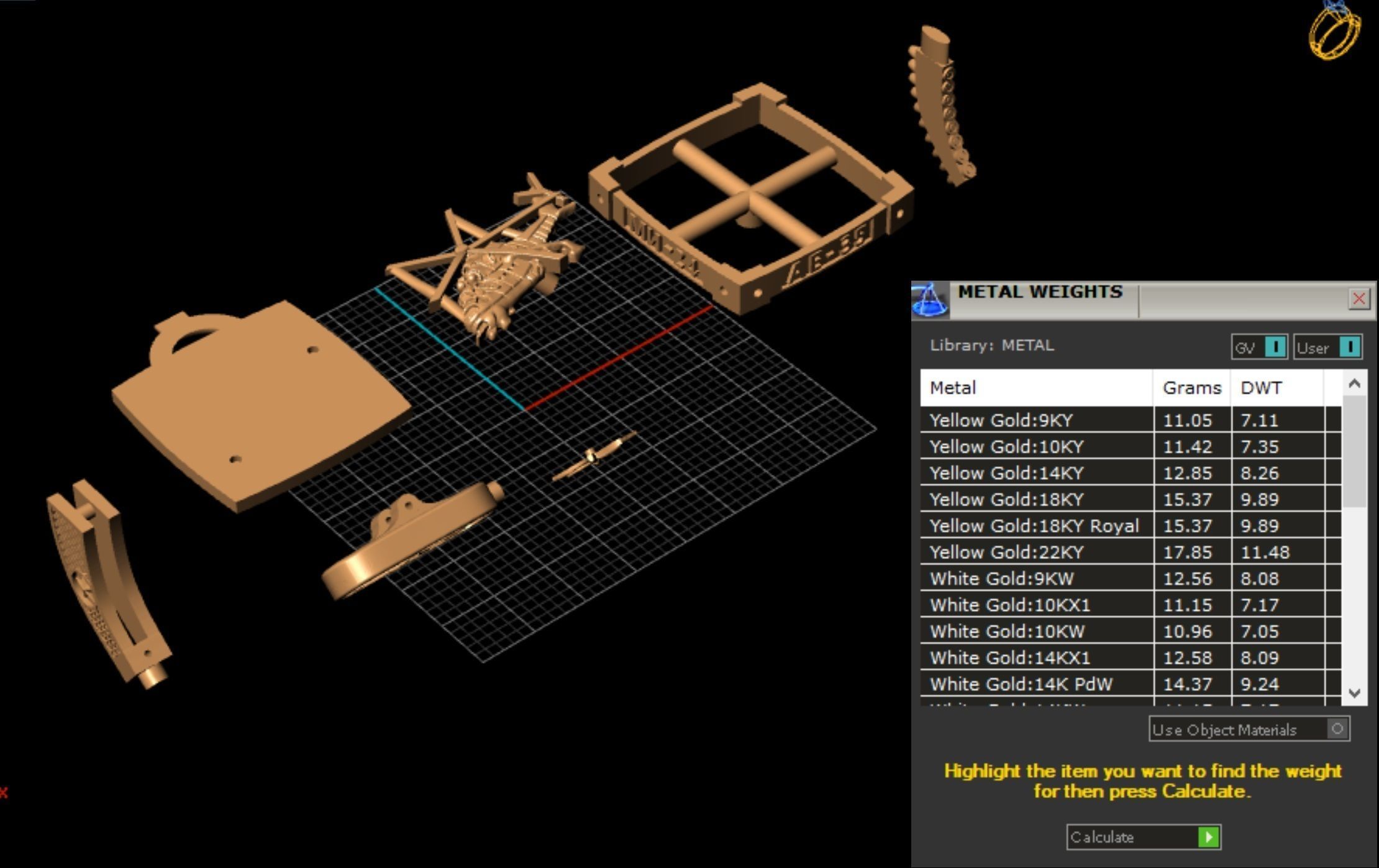Toggle the GV library switch
Viewport: 1379px width, 868px height.
pyautogui.click(x=1275, y=347)
